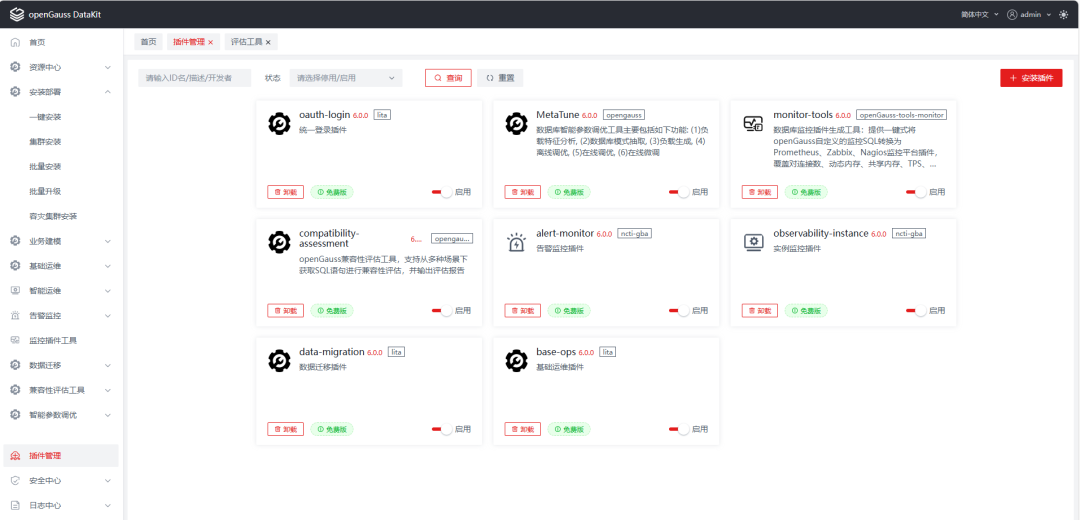Toggle the oauth-login 启用 switch
The height and width of the screenshot is (520, 1080).
pos(442,192)
